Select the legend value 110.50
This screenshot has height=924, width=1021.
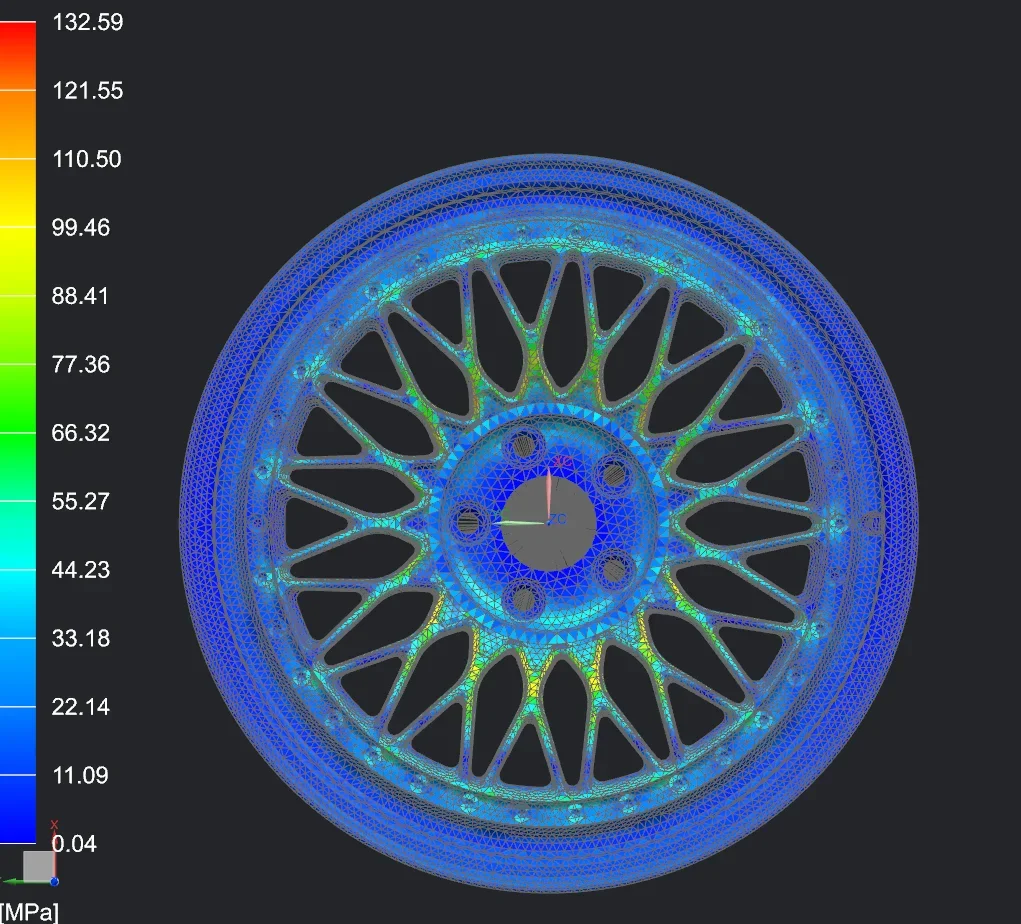click(87, 159)
